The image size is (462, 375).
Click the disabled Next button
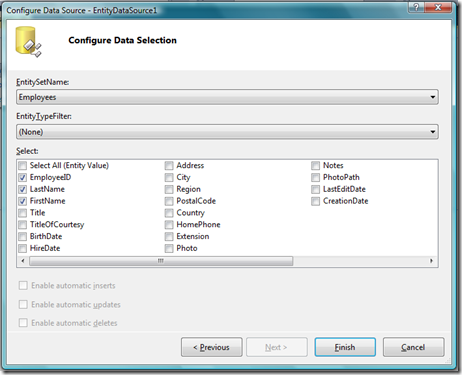[x=277, y=347]
